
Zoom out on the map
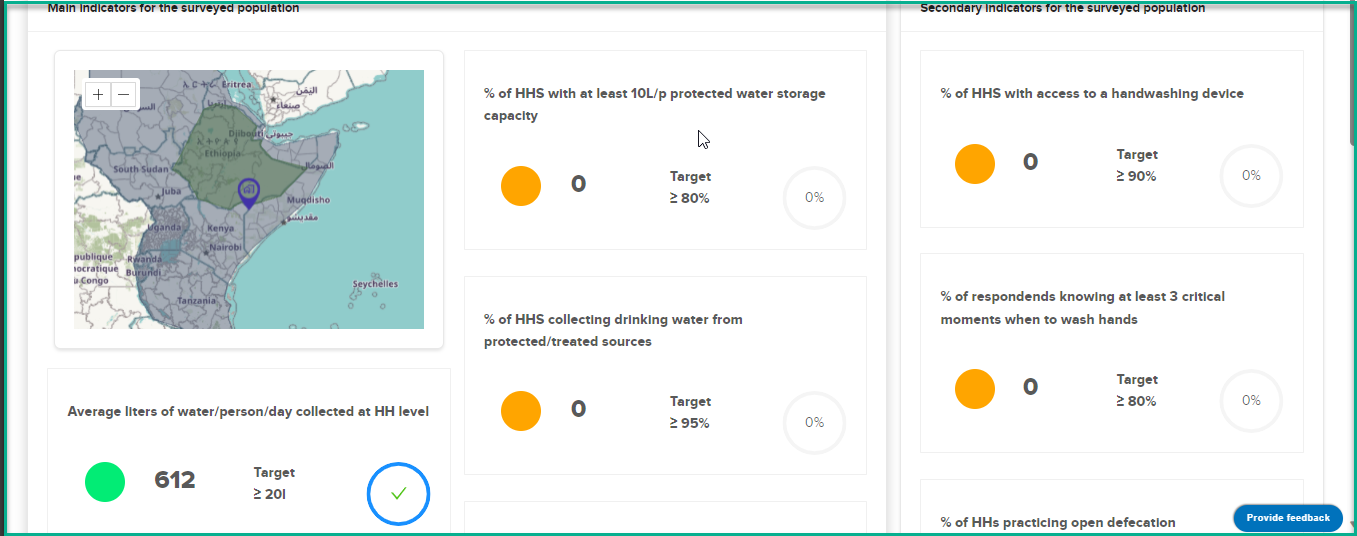click(124, 95)
